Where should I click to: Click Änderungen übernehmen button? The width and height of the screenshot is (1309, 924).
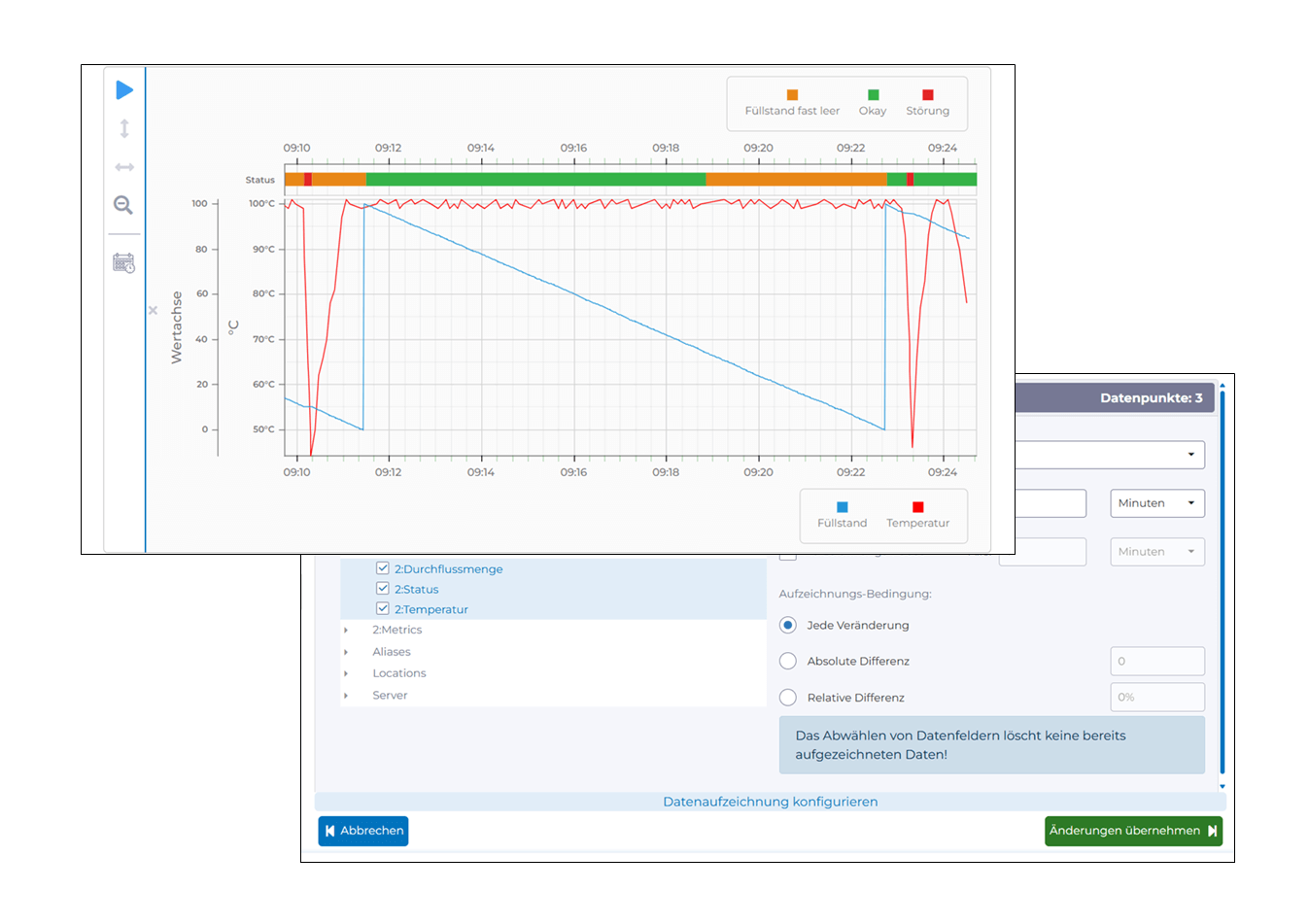(x=1132, y=831)
